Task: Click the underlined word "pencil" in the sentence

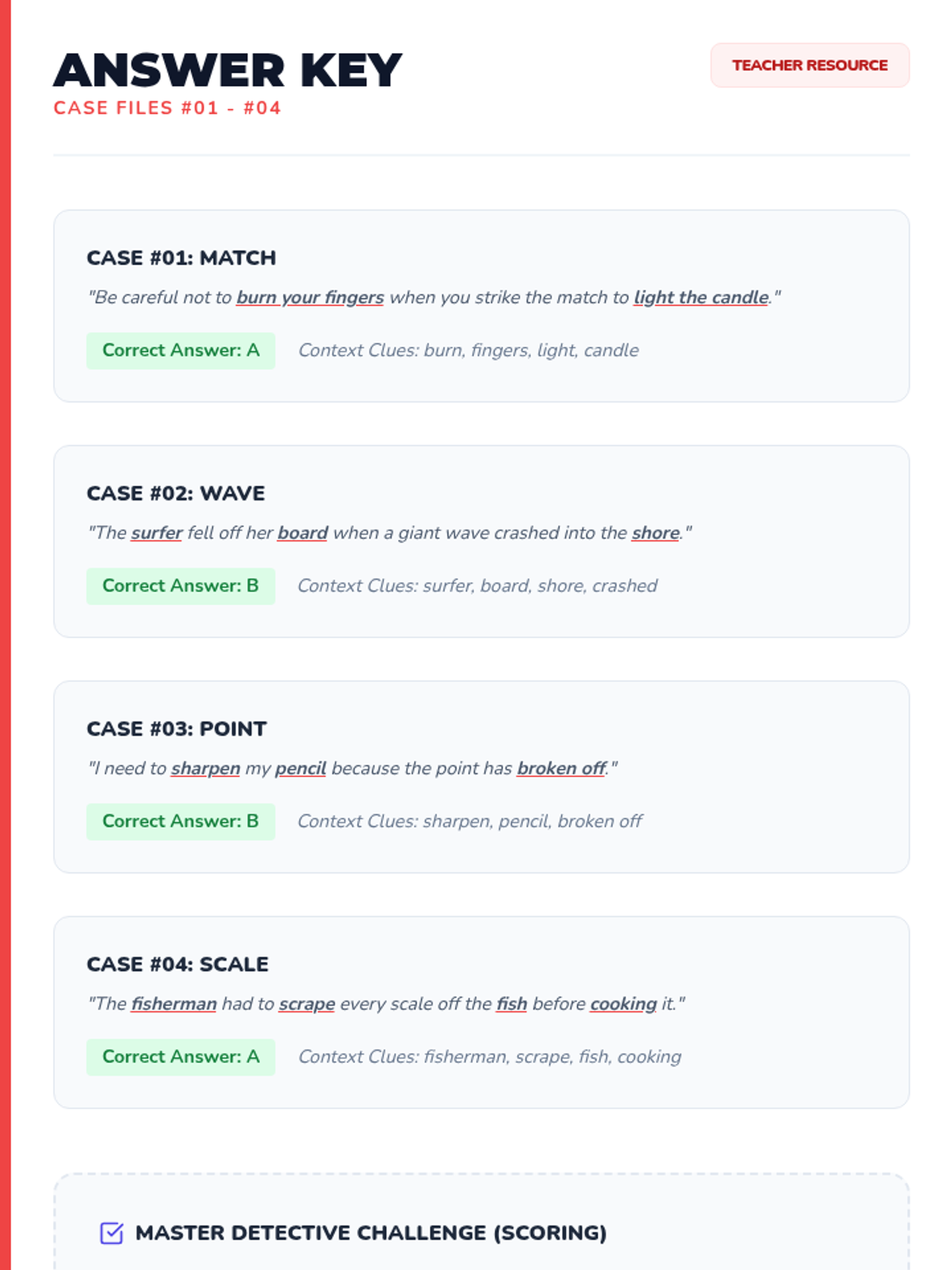Action: [x=301, y=768]
